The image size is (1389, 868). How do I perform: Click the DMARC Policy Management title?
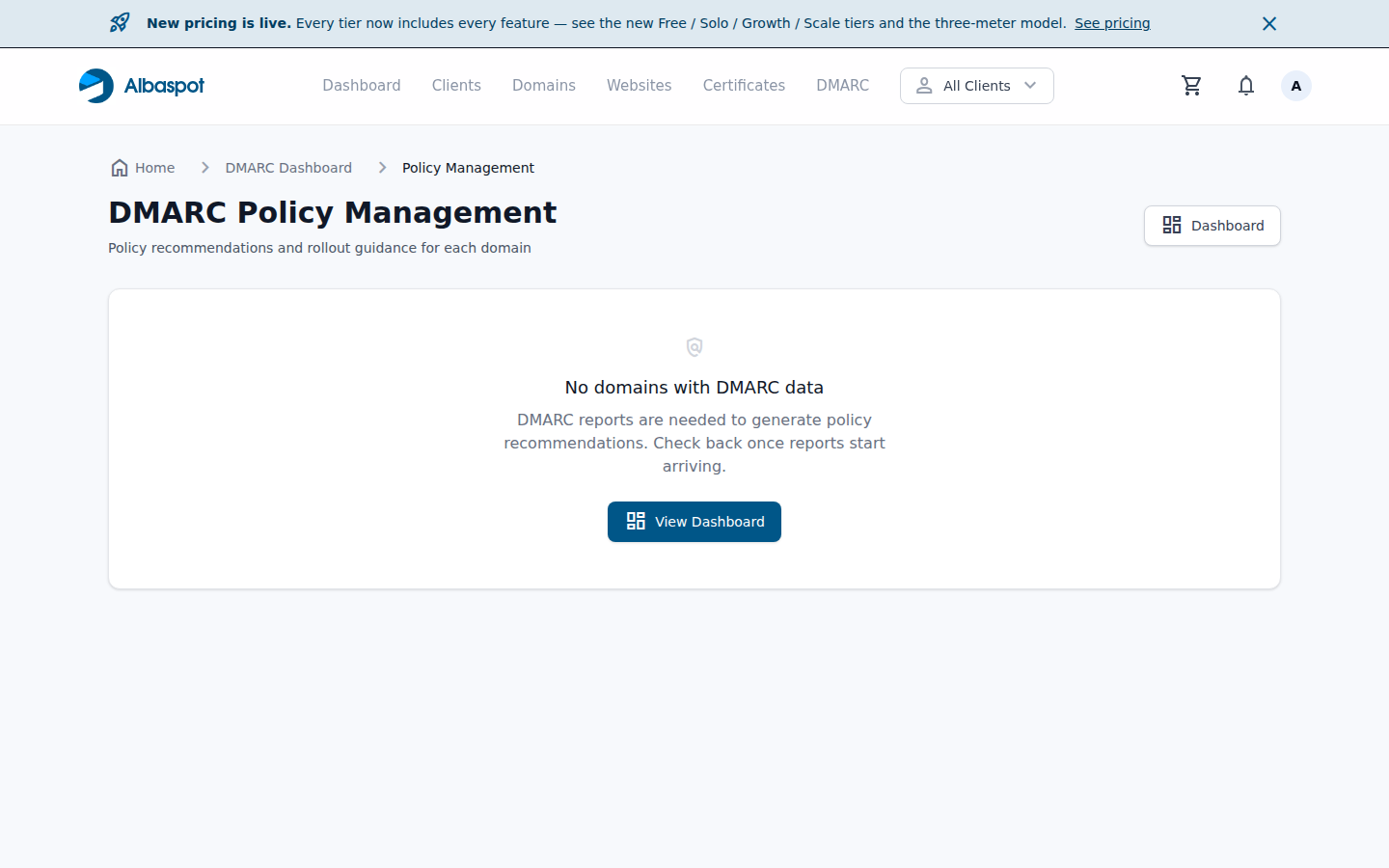click(333, 212)
